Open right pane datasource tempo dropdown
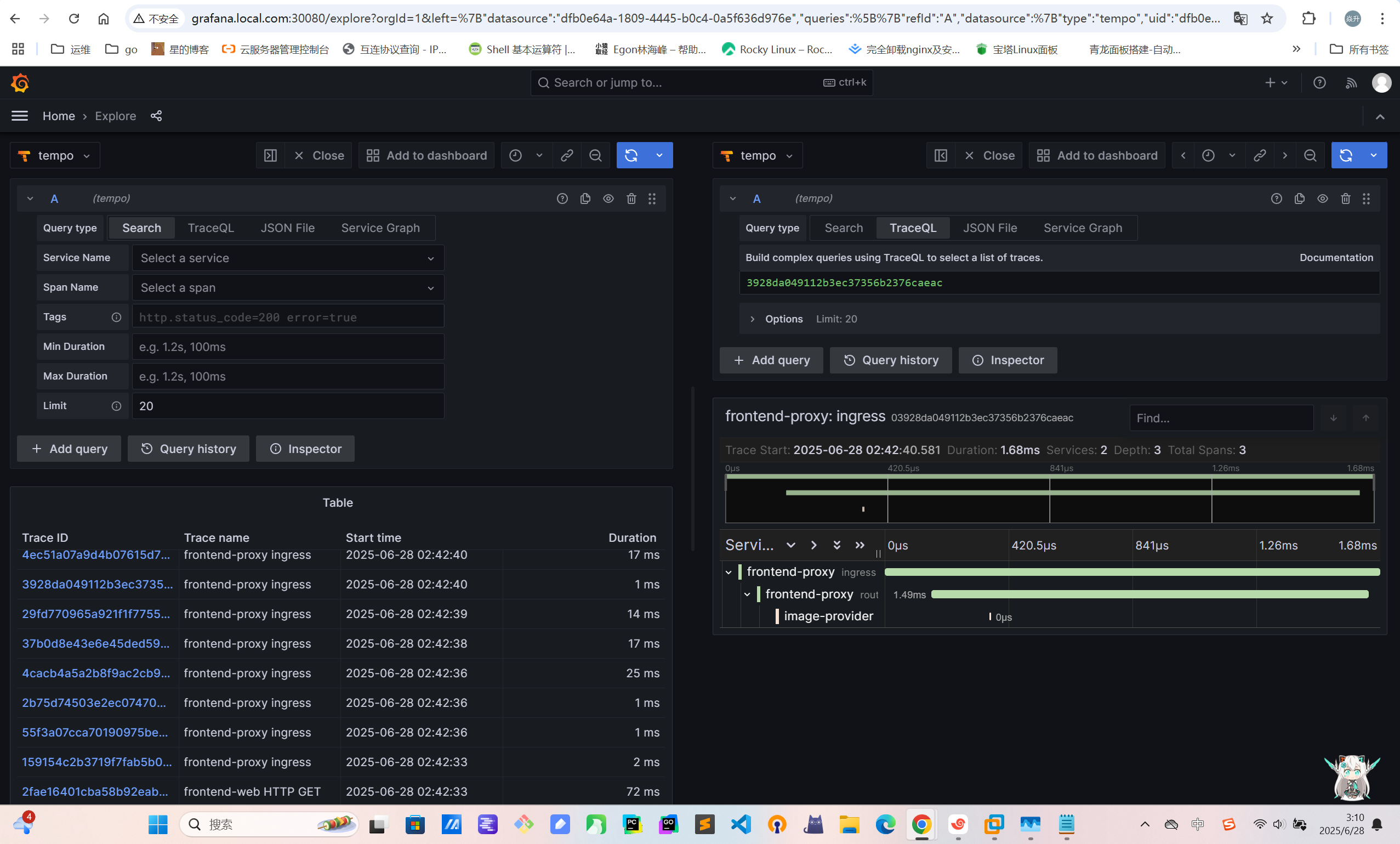 758,156
